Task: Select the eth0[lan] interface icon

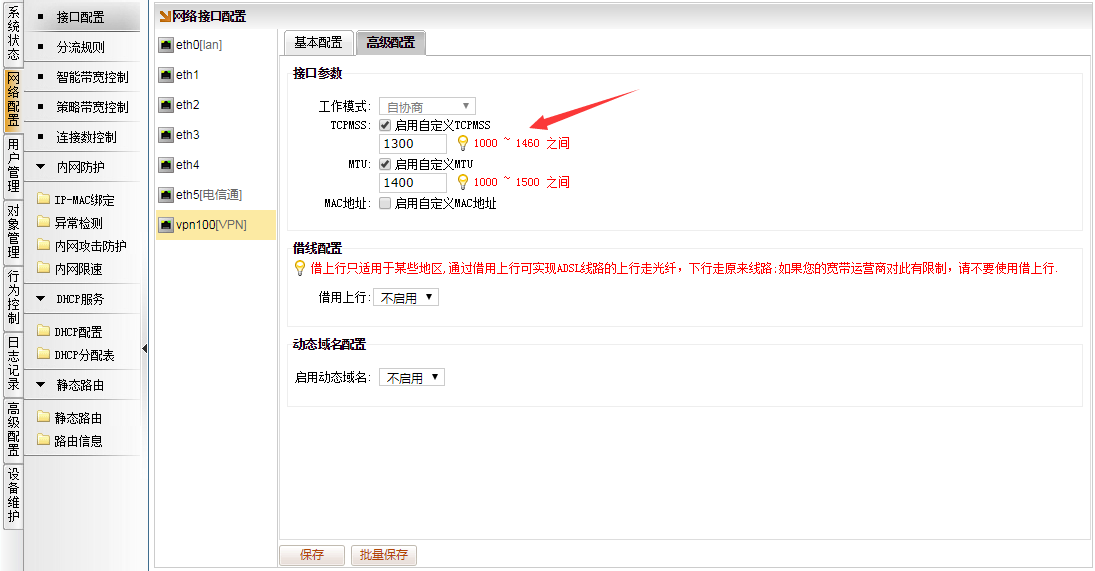Action: 166,45
